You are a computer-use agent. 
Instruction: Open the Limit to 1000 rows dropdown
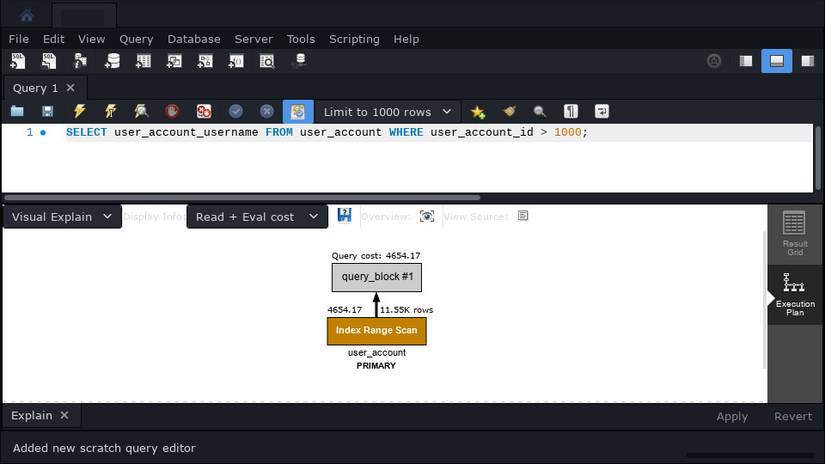(x=387, y=112)
